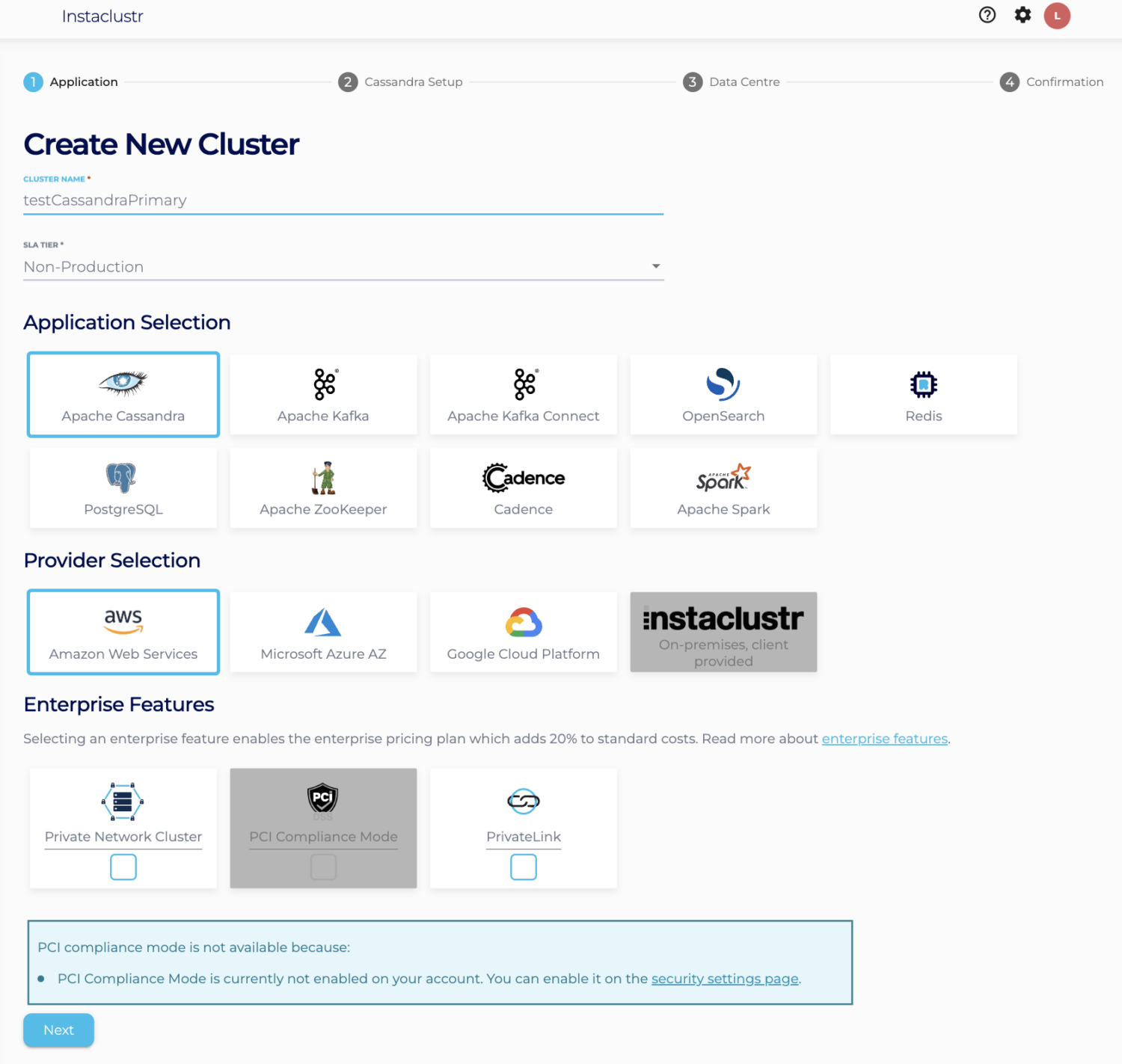Pick OpenSearch from Application Selection
Image resolution: width=1122 pixels, height=1064 pixels.
pyautogui.click(x=723, y=394)
